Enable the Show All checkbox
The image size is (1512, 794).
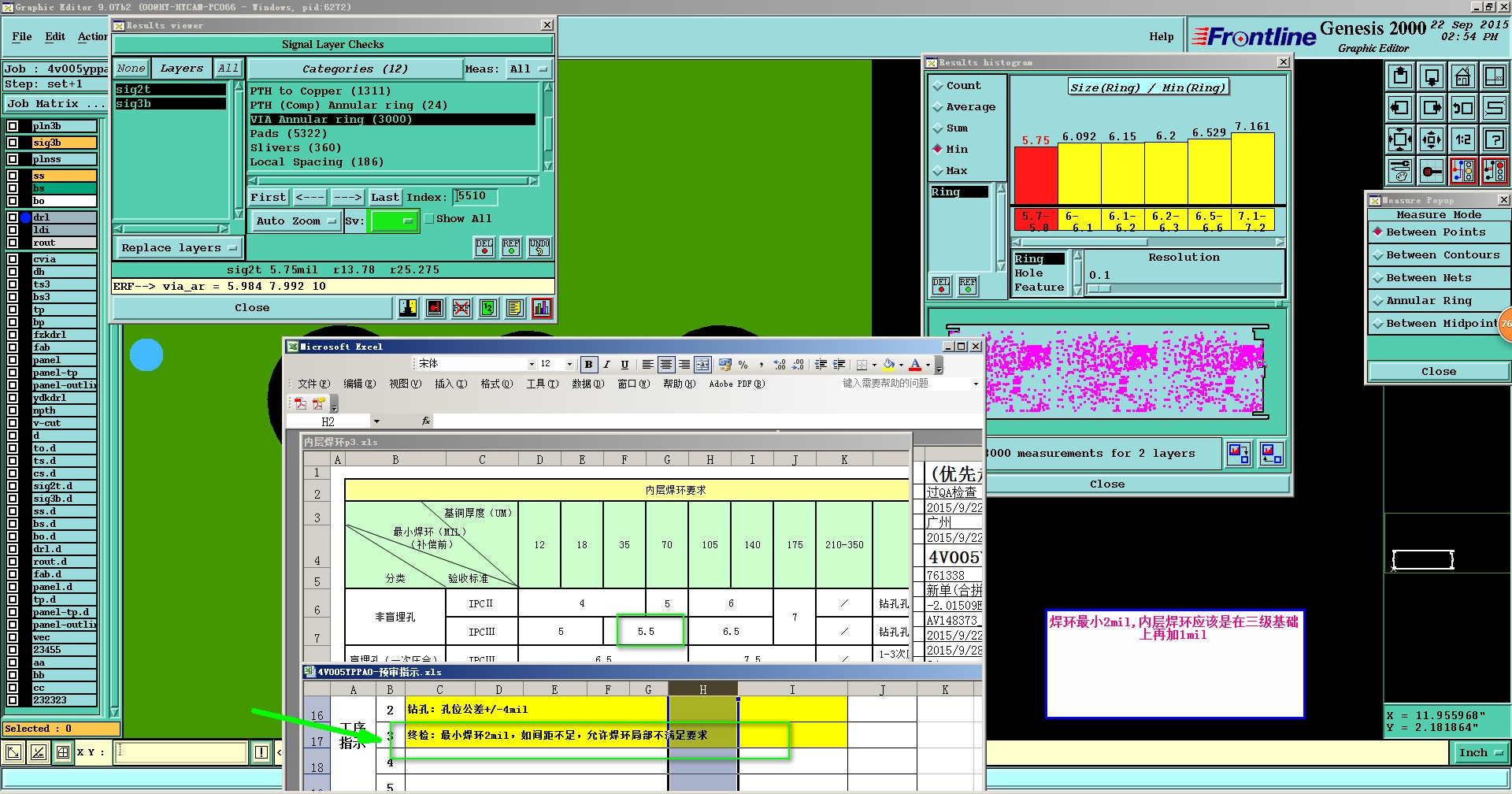coord(429,219)
